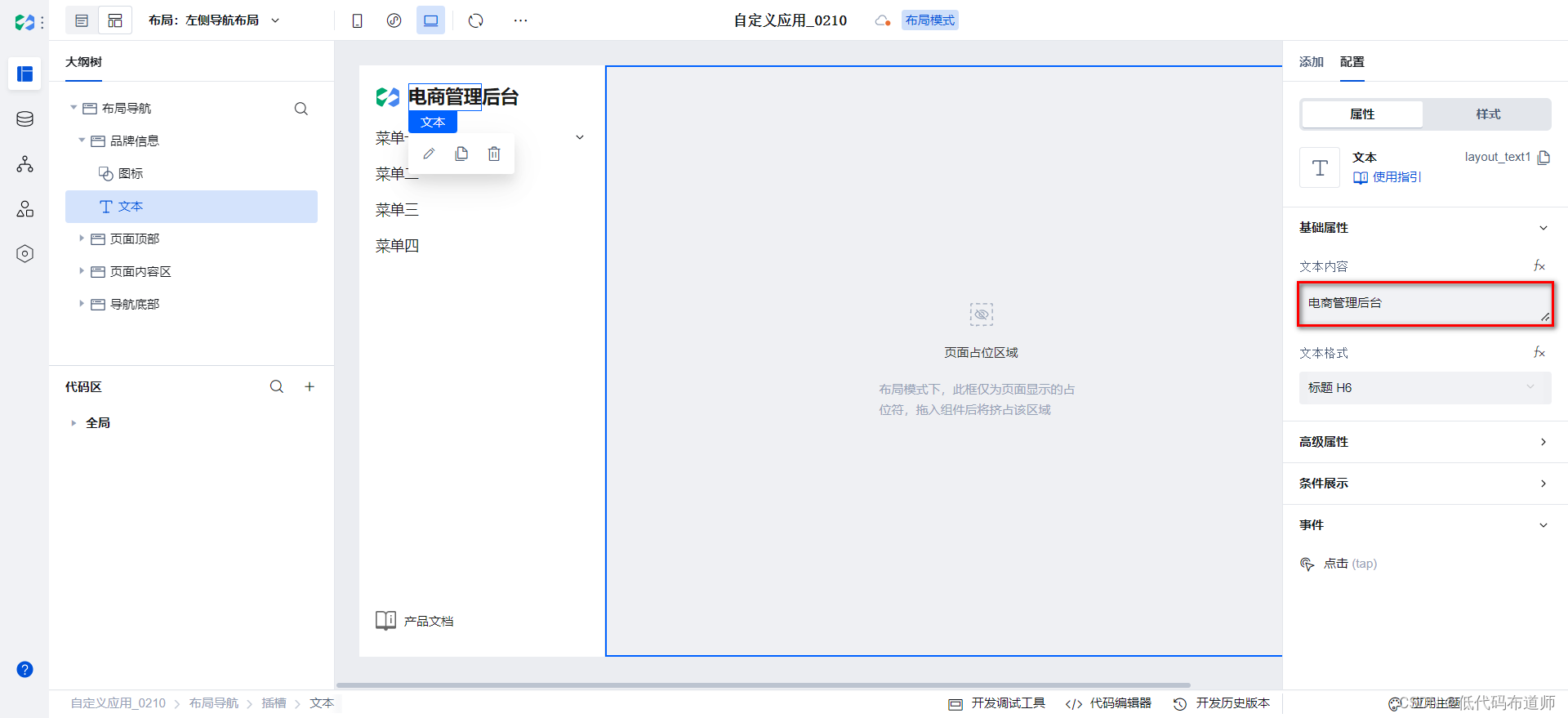Open 开发调试工具 in bottom bar
Screen dimensions: 1568x718
coord(996,703)
